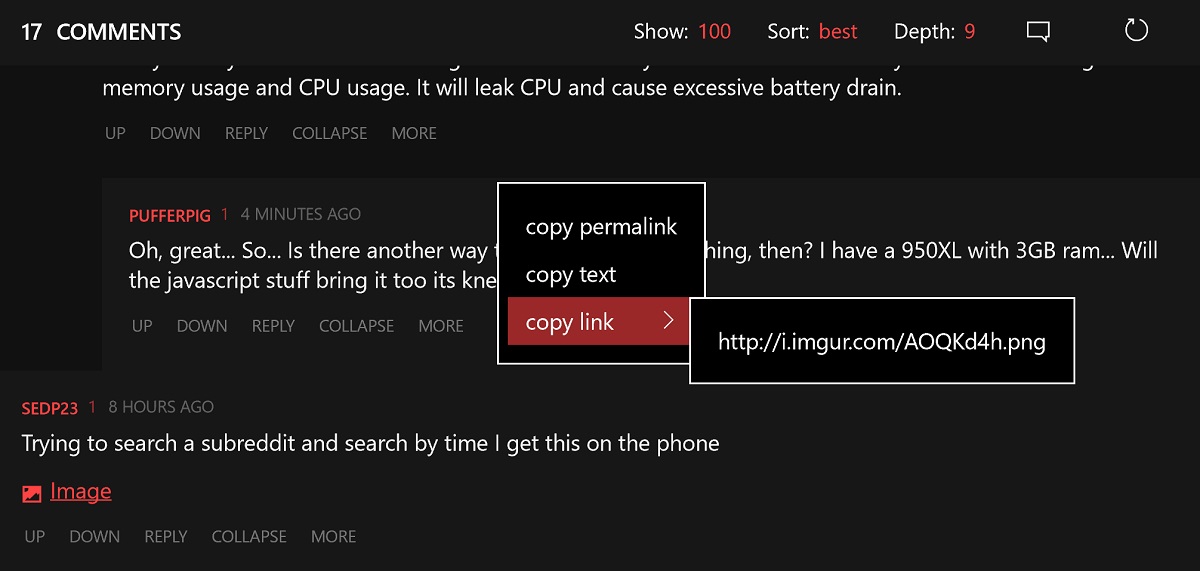Open user profile SEDP23
1200x571 pixels.
pos(49,407)
